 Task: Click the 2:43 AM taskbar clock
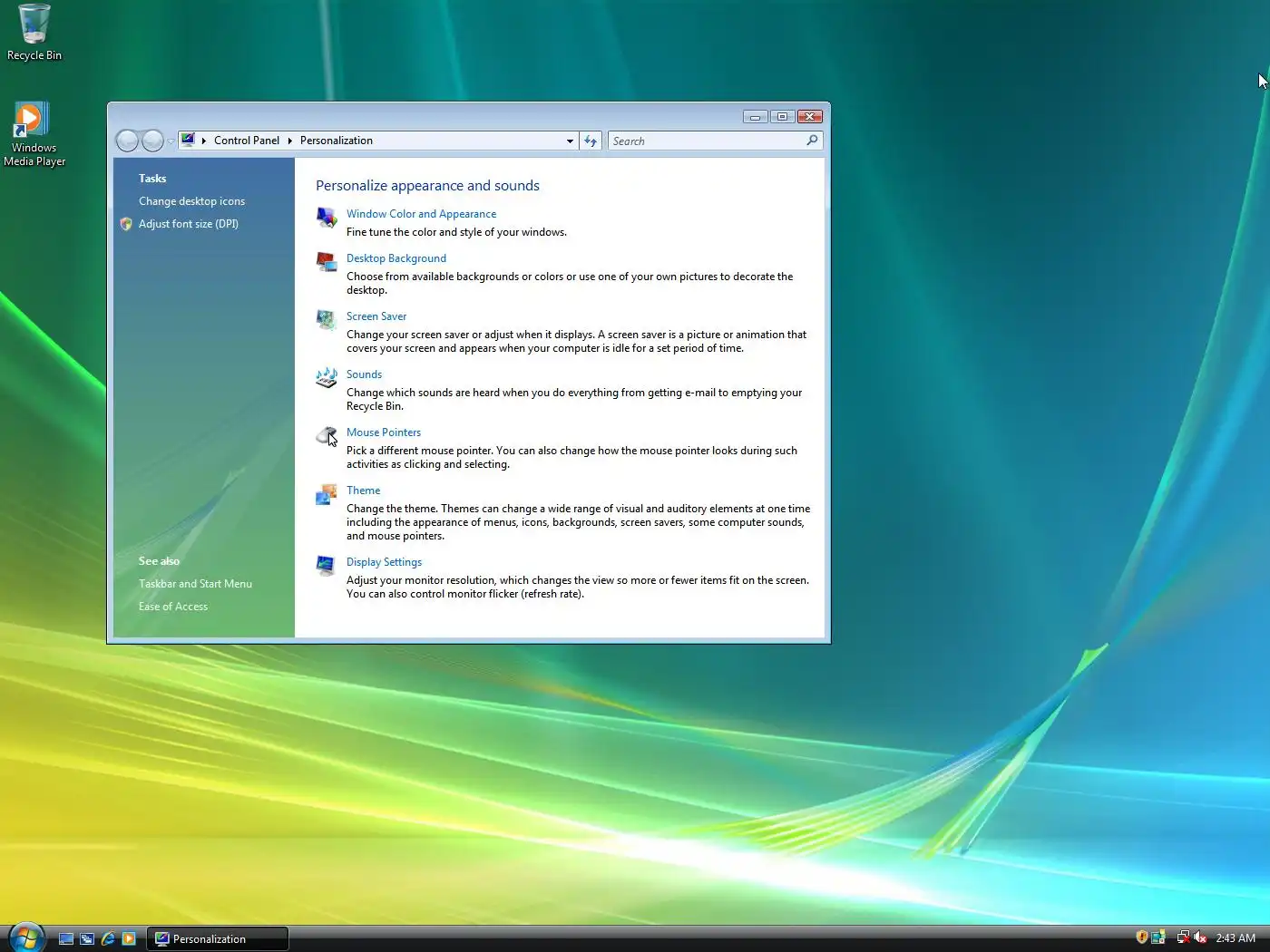coord(1236,938)
